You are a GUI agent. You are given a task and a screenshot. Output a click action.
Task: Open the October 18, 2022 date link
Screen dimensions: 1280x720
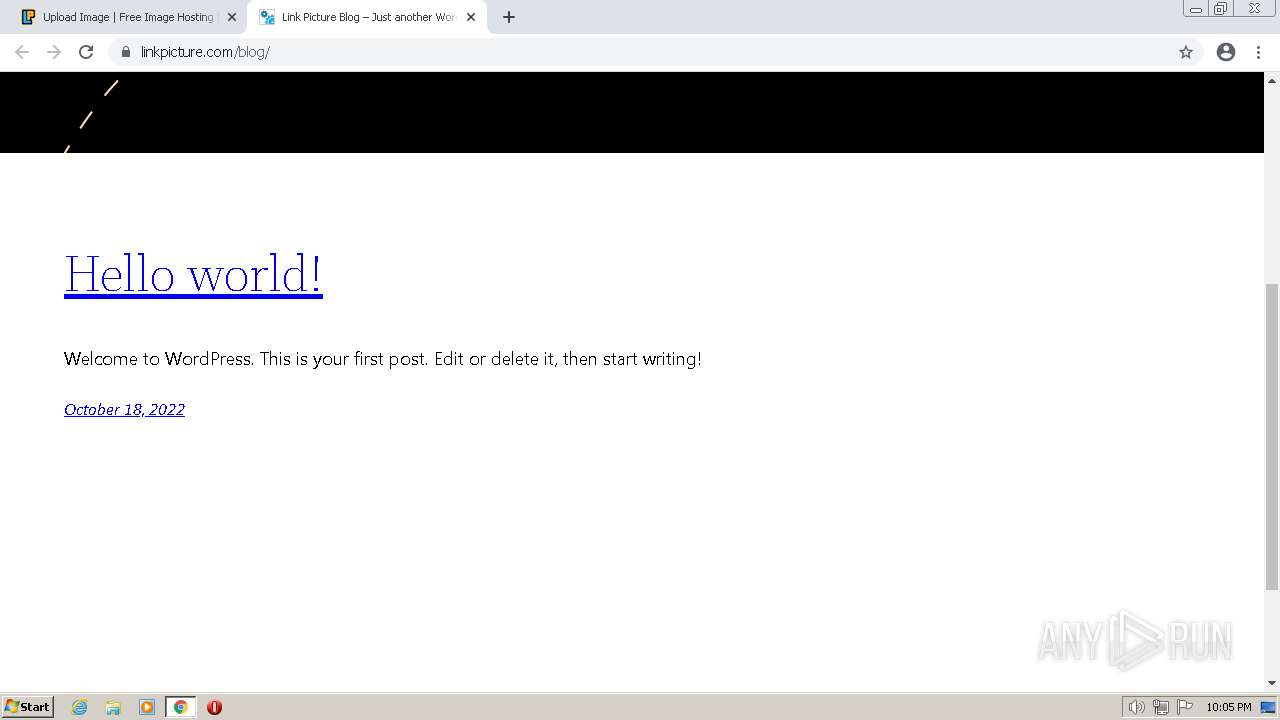click(124, 409)
